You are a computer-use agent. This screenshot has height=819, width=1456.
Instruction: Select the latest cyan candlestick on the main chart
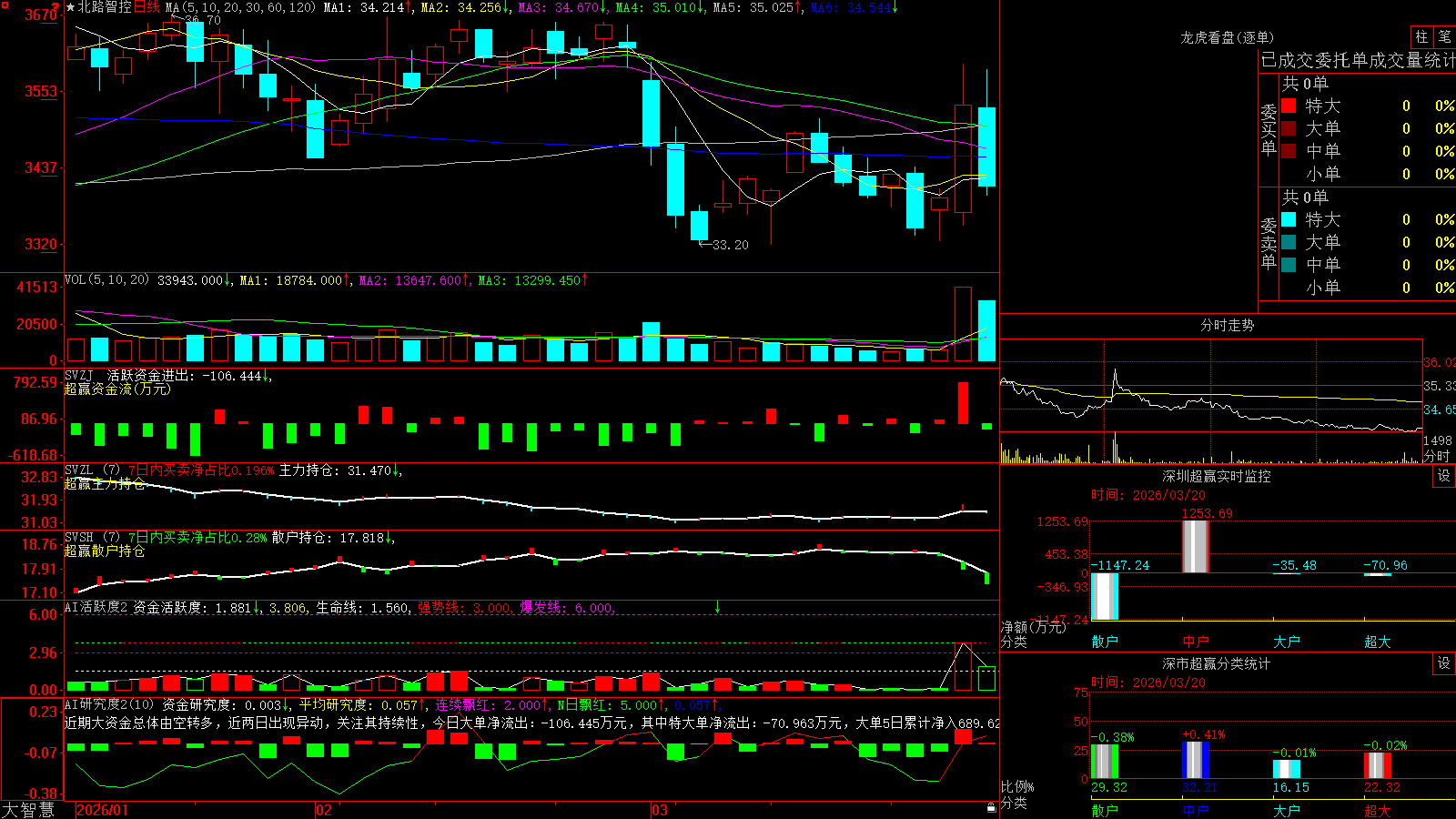[986, 147]
